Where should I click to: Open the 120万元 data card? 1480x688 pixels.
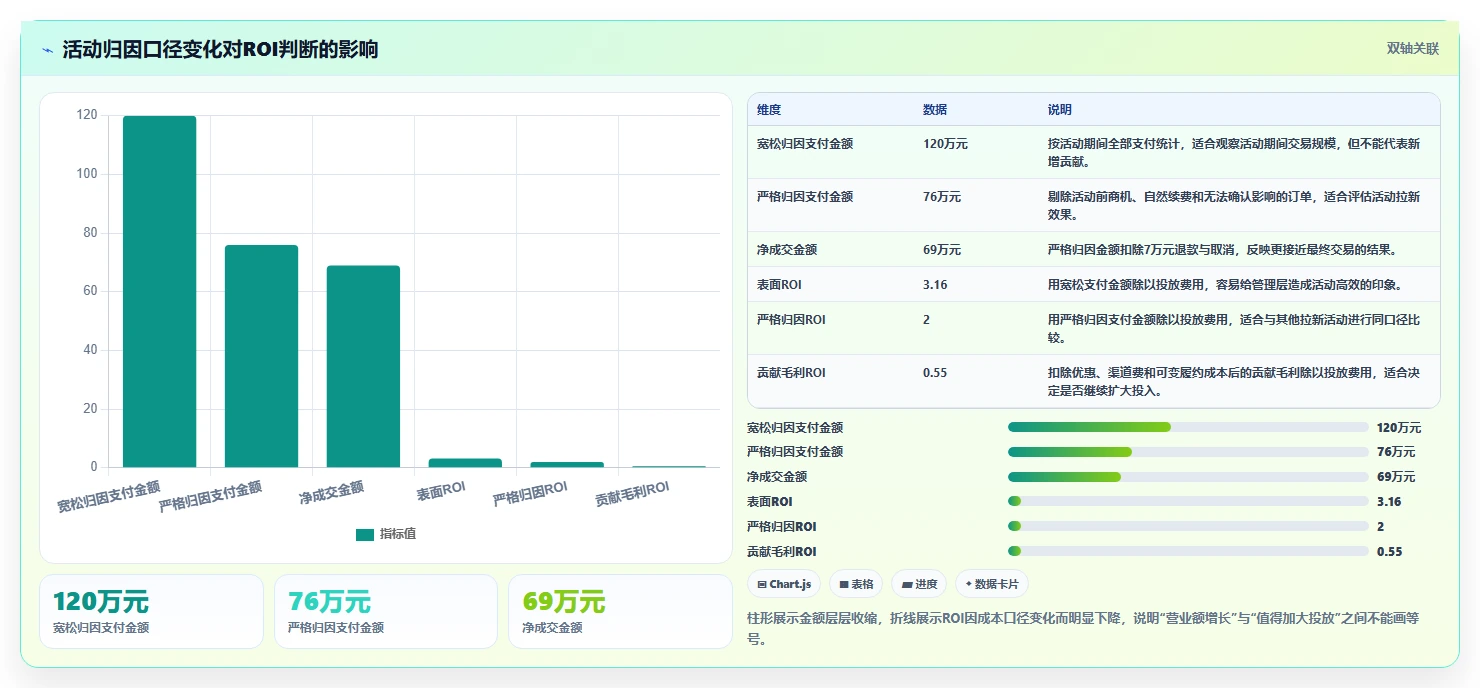point(151,611)
